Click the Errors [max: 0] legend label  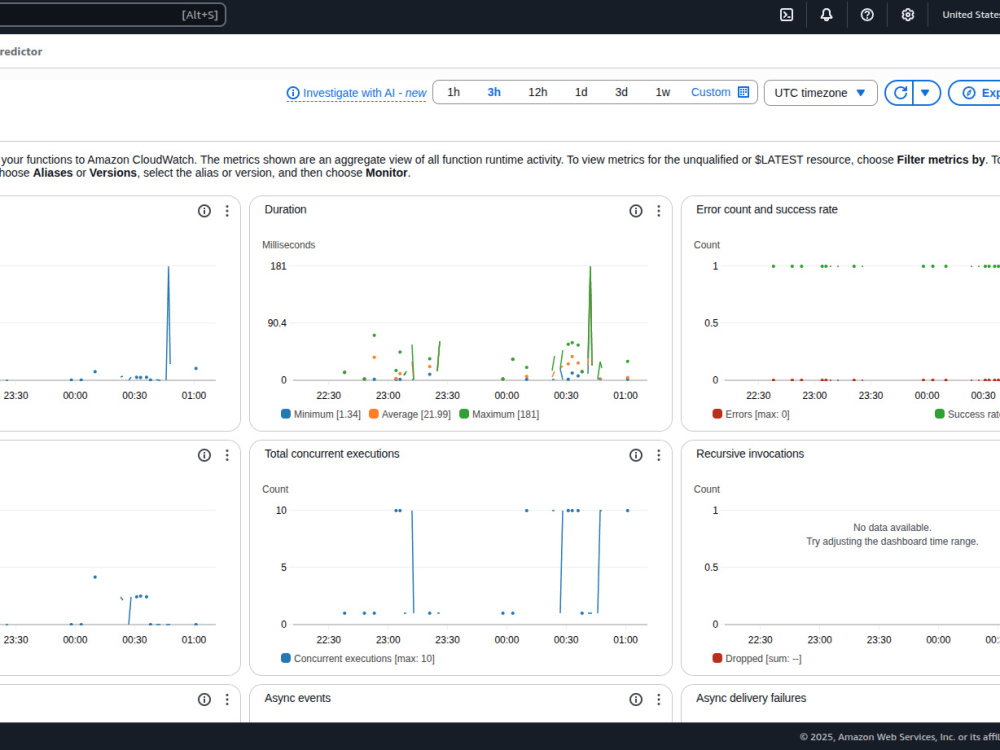point(757,414)
